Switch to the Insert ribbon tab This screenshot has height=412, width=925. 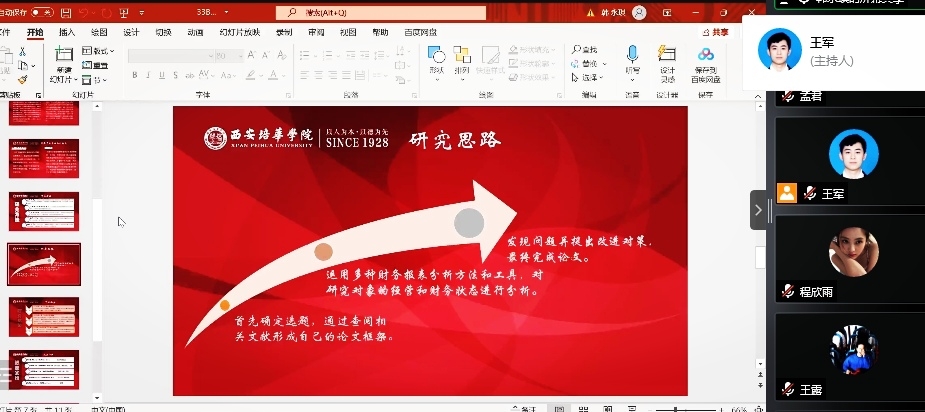[67, 32]
